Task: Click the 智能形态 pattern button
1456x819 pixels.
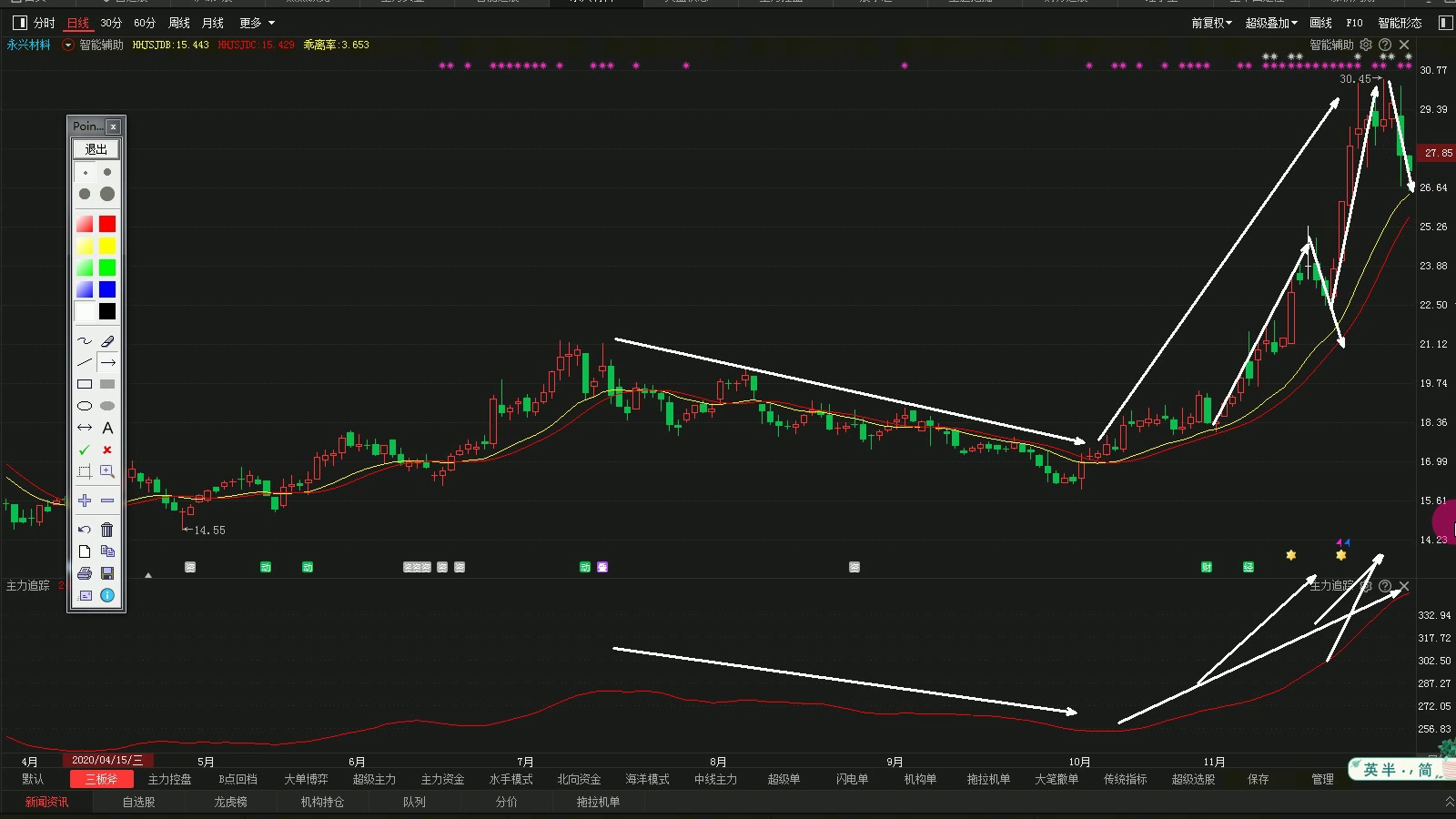Action: 1400,23
